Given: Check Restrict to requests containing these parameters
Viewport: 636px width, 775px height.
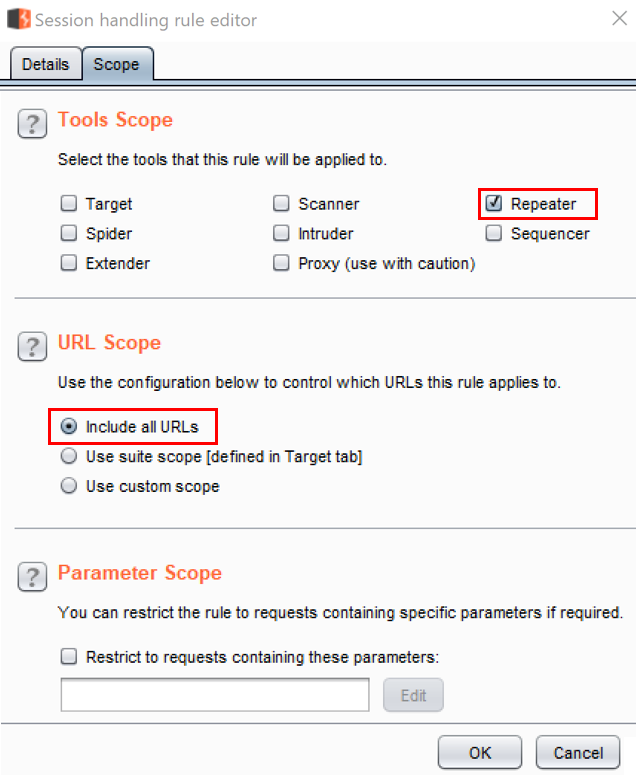Looking at the screenshot, I should (69, 657).
